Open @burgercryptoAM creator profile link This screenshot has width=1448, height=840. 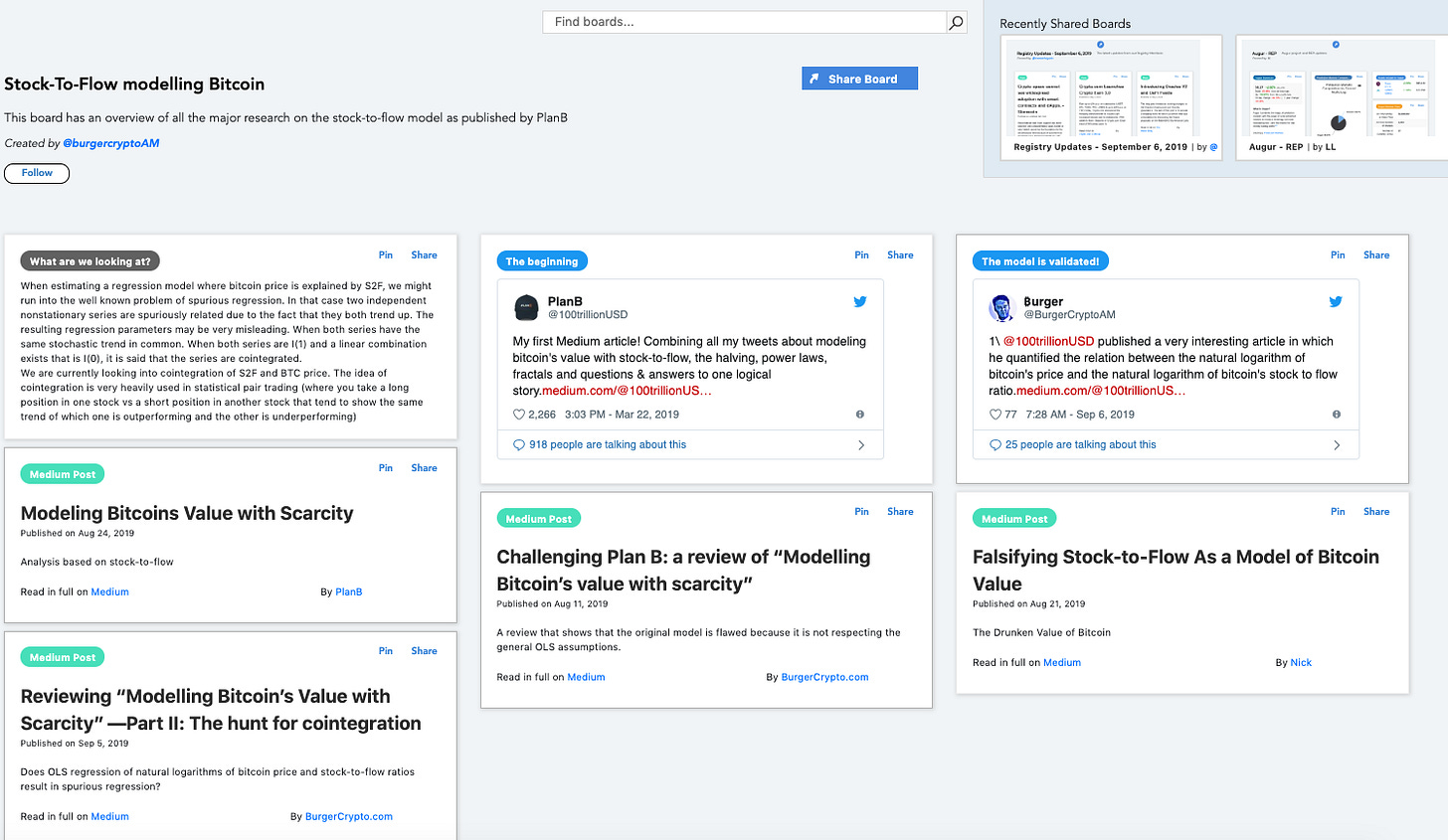coord(111,143)
